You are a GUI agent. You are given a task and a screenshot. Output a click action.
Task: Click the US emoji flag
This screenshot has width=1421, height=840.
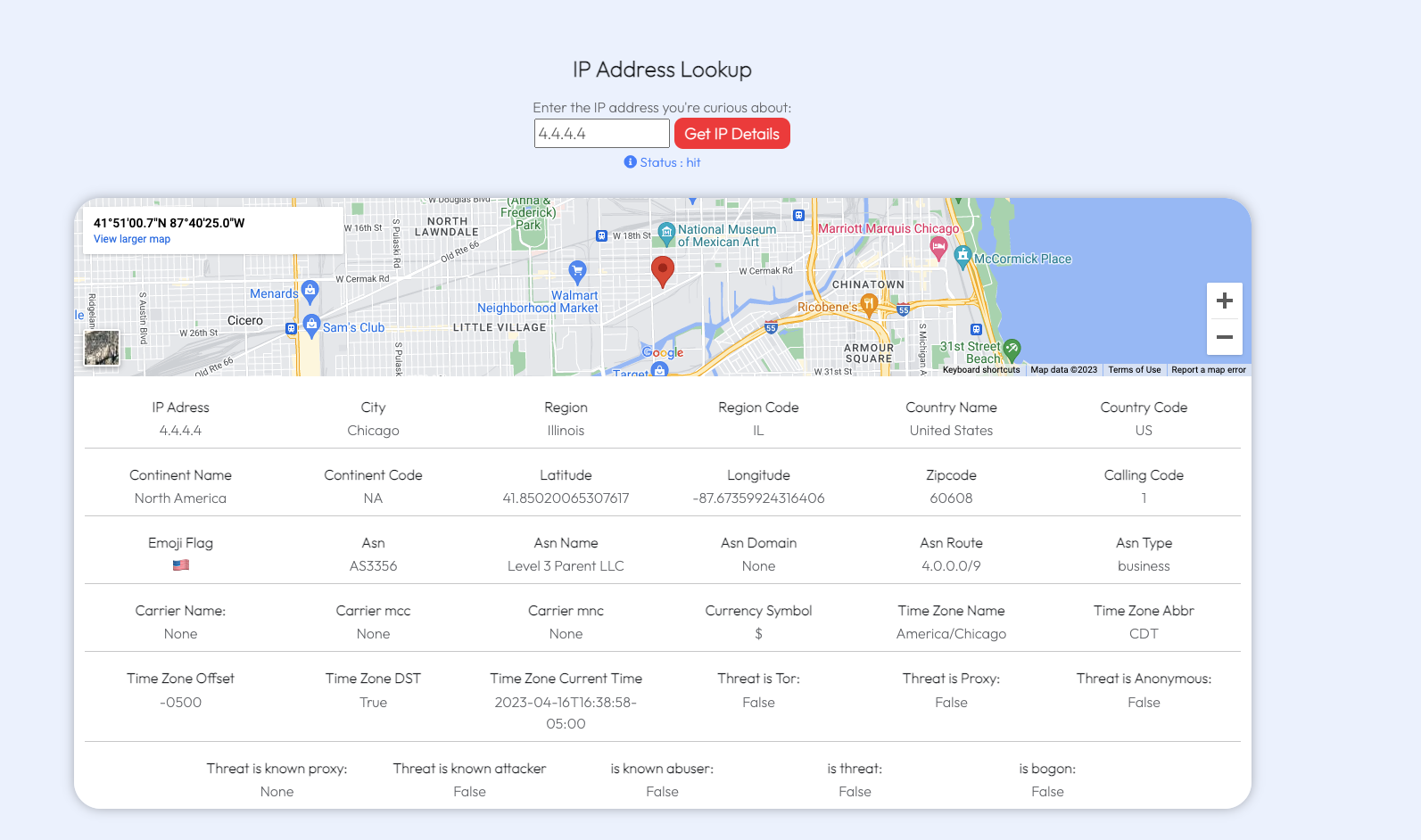click(x=181, y=565)
